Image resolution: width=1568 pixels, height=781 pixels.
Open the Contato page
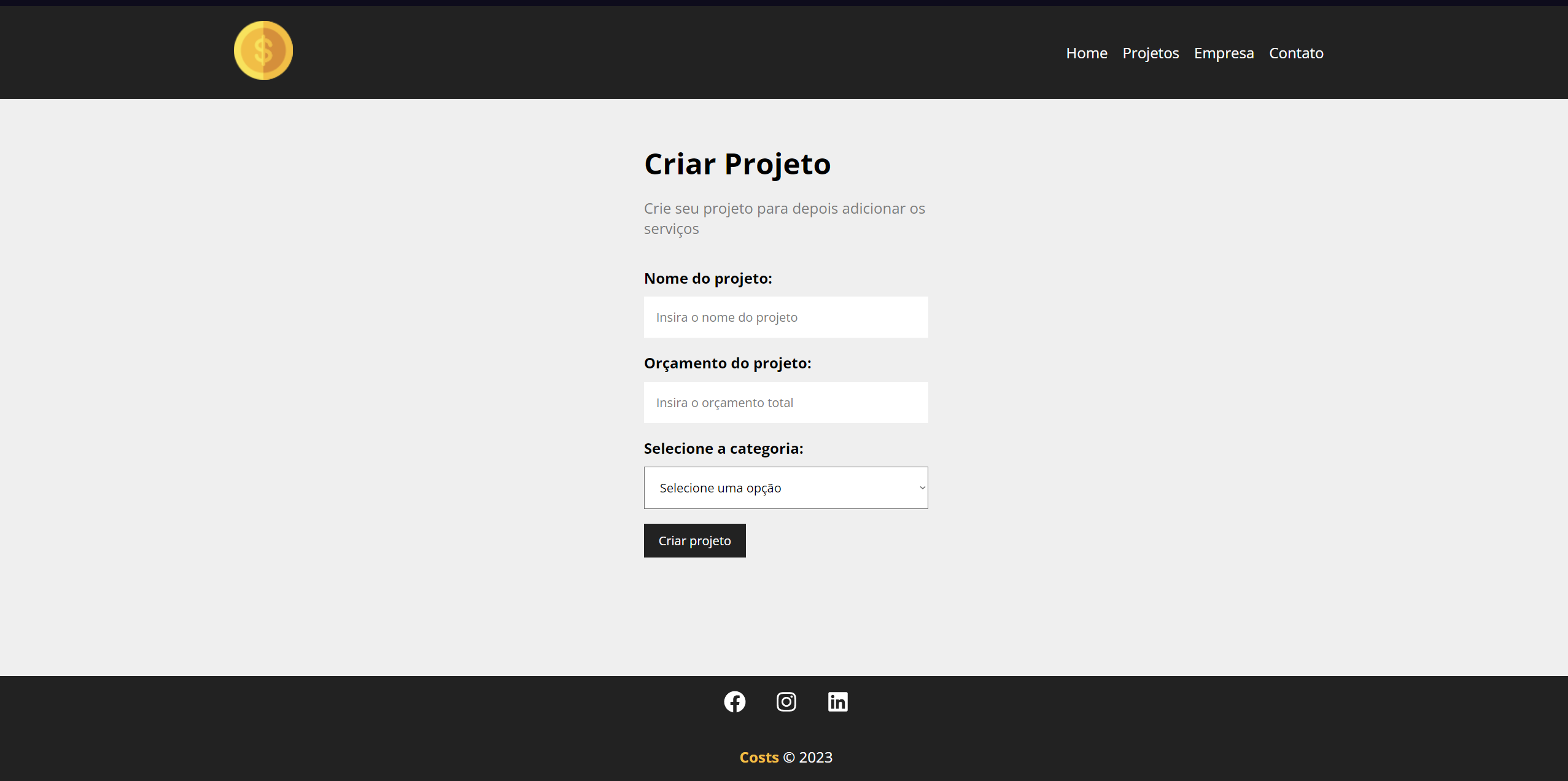point(1295,53)
